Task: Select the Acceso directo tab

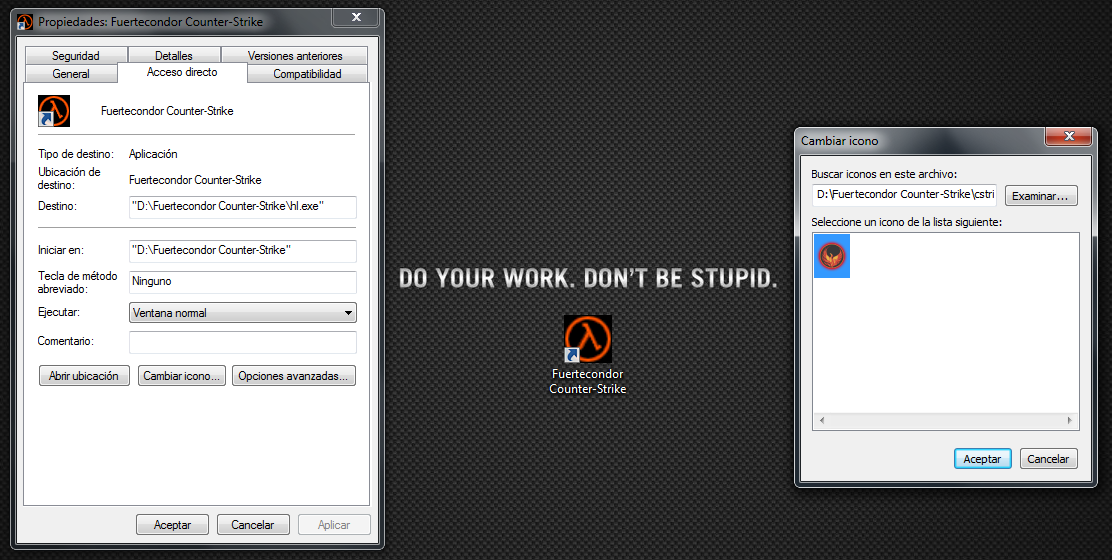Action: click(x=182, y=72)
